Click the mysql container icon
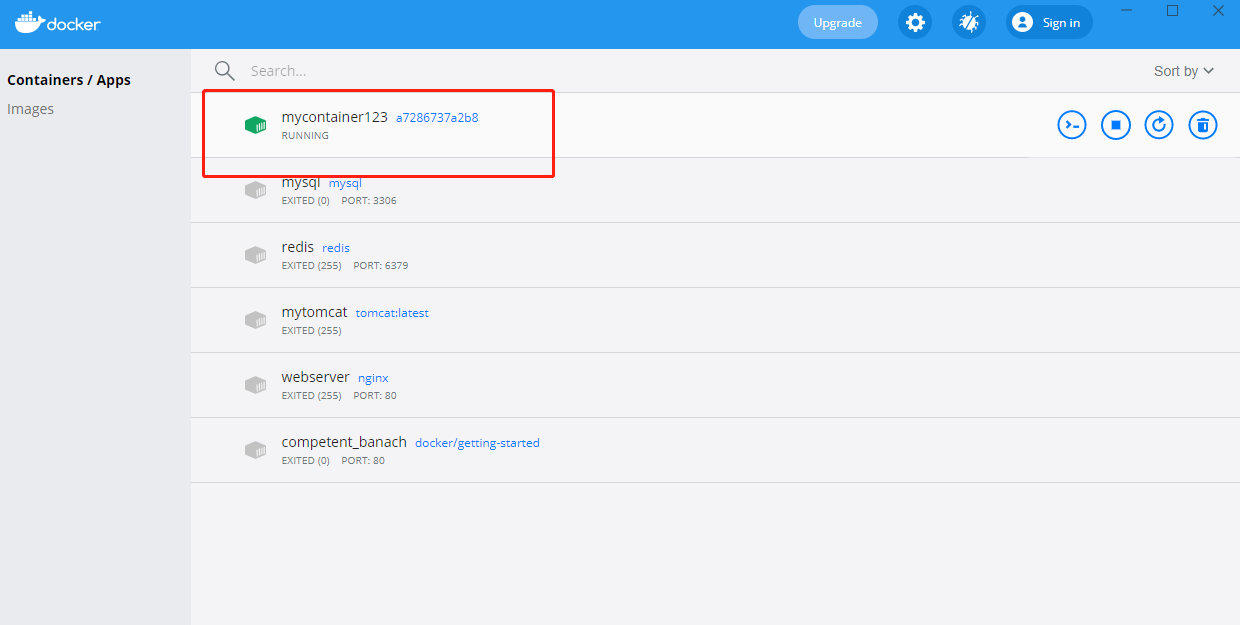This screenshot has width=1240, height=625. (256, 190)
